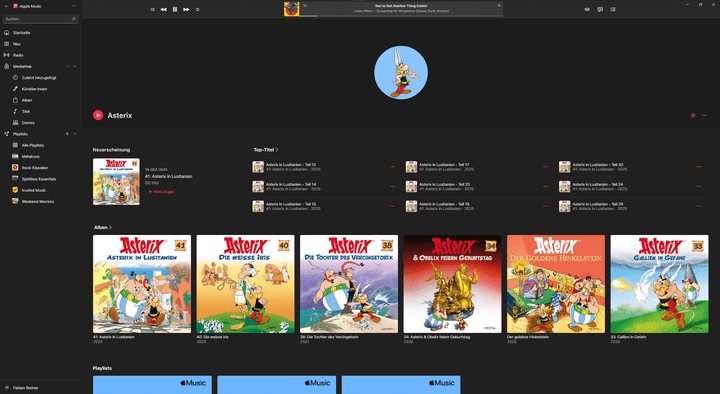The image size is (720, 394).
Task: Show lyrics panel
Action: (x=600, y=10)
